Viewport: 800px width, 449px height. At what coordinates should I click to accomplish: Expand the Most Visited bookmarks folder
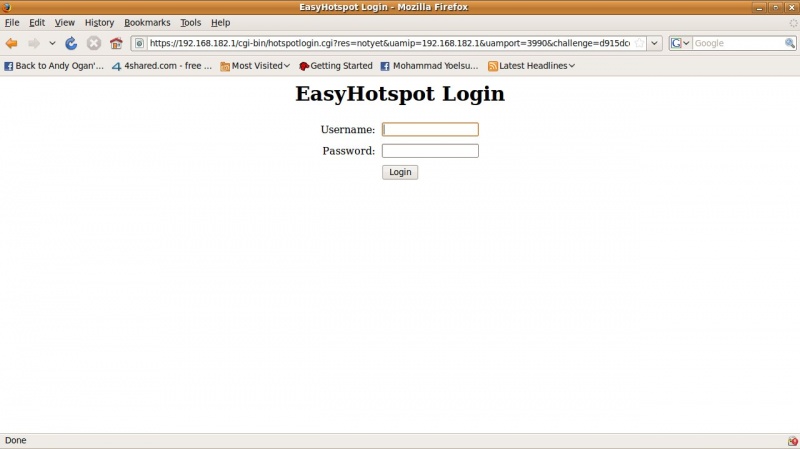pos(255,66)
